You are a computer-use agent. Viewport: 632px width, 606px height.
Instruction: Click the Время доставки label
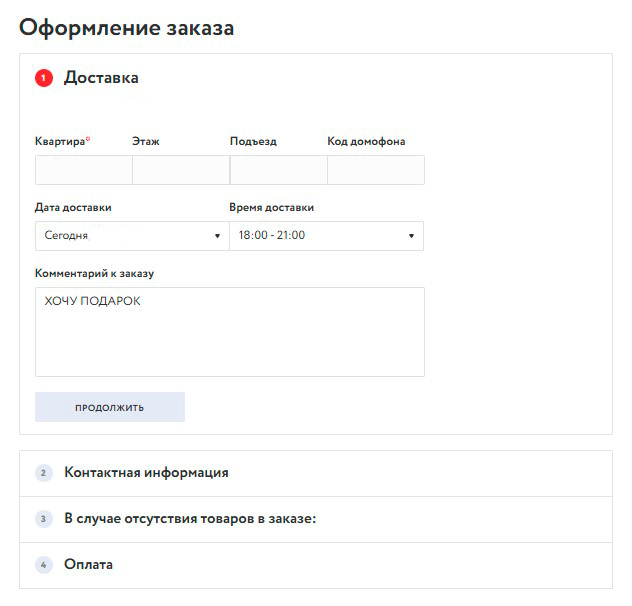(x=272, y=208)
